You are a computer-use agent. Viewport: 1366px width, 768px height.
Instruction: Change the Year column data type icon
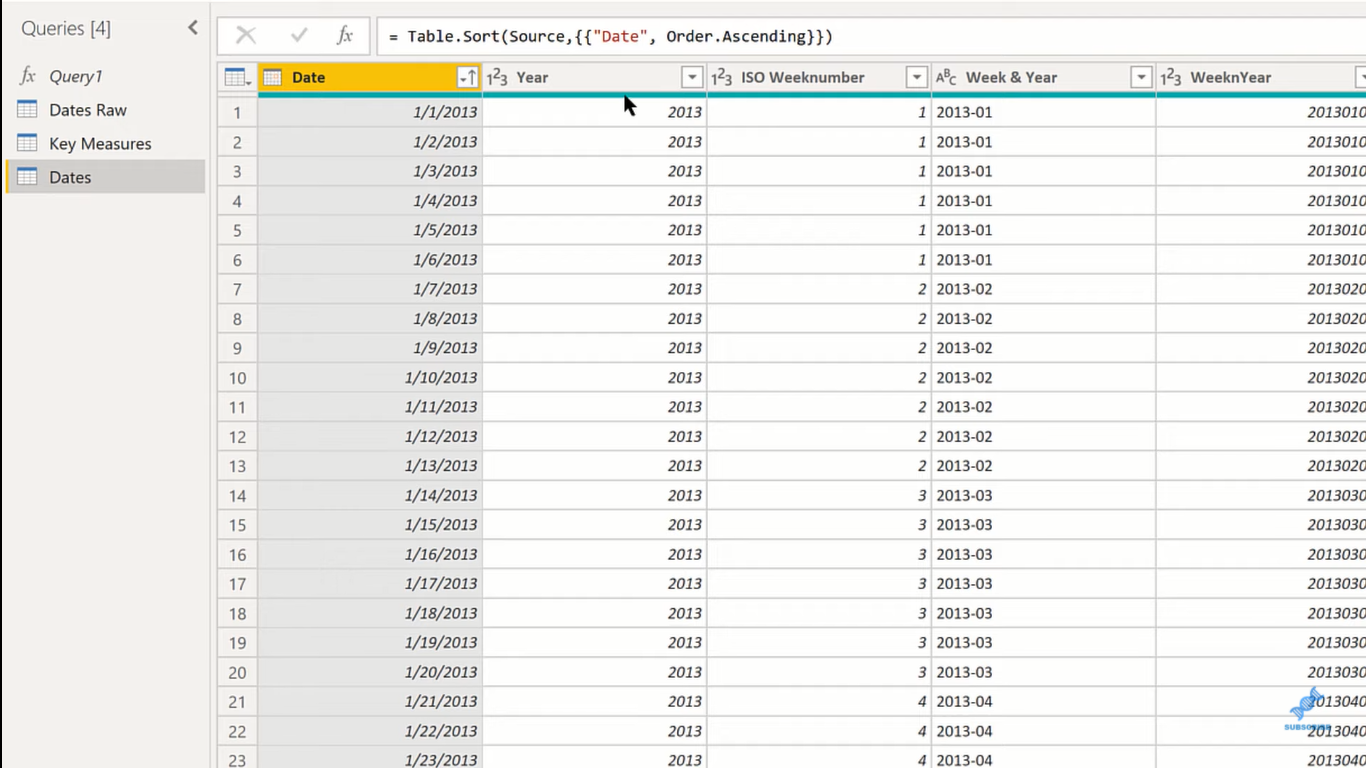pos(497,77)
